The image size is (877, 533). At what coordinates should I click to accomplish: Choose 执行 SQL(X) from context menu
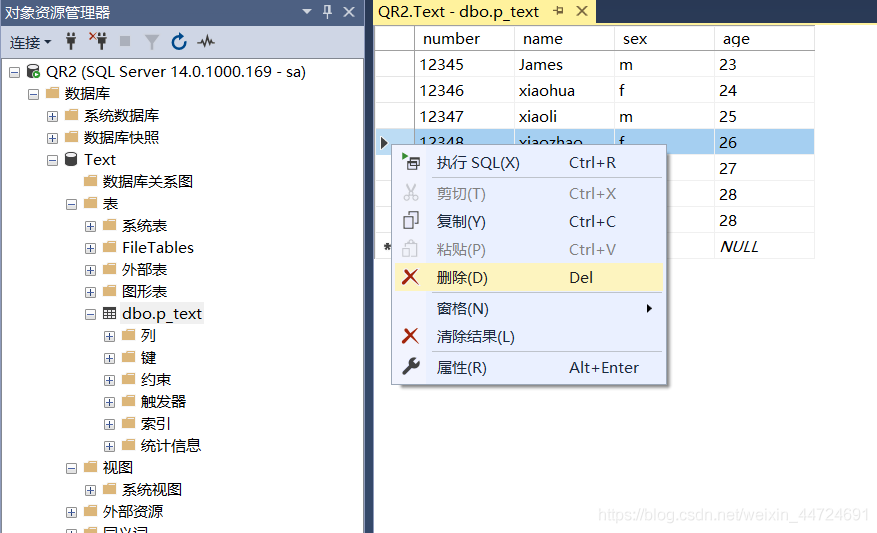coord(529,163)
